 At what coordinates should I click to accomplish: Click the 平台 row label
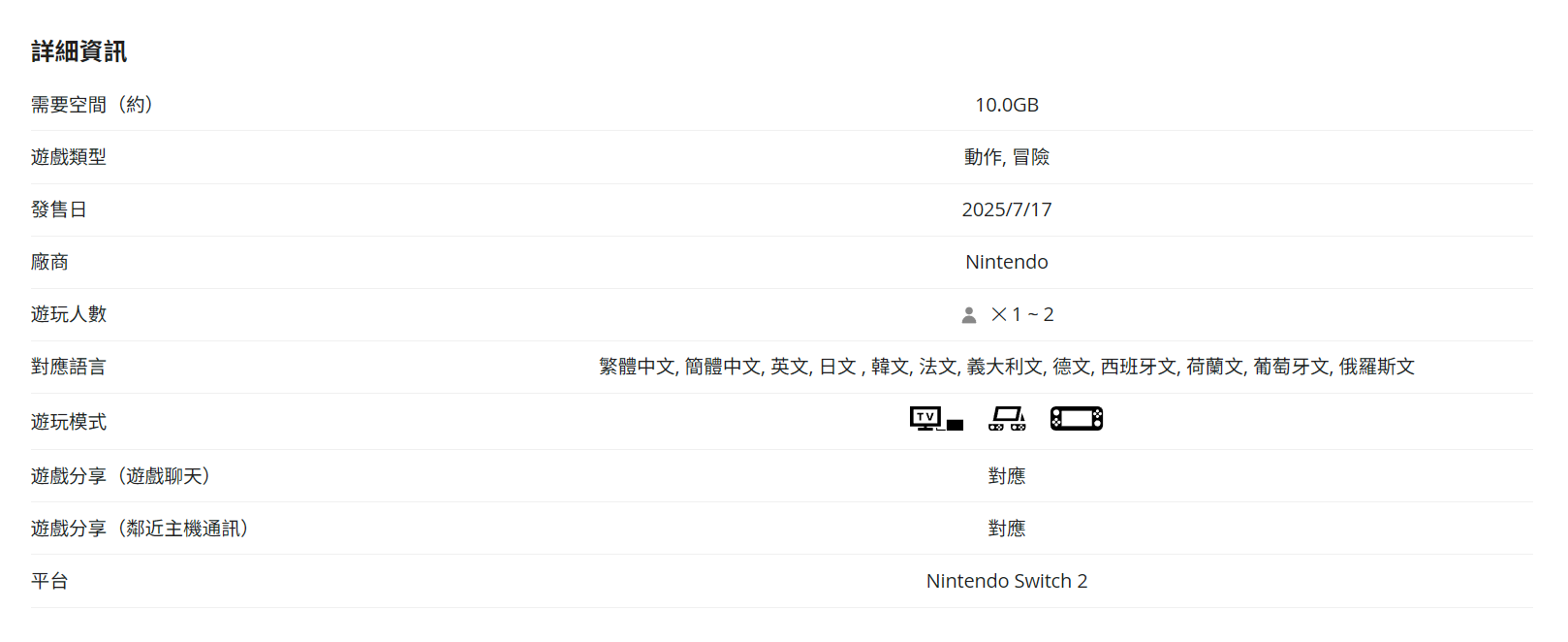(x=49, y=581)
